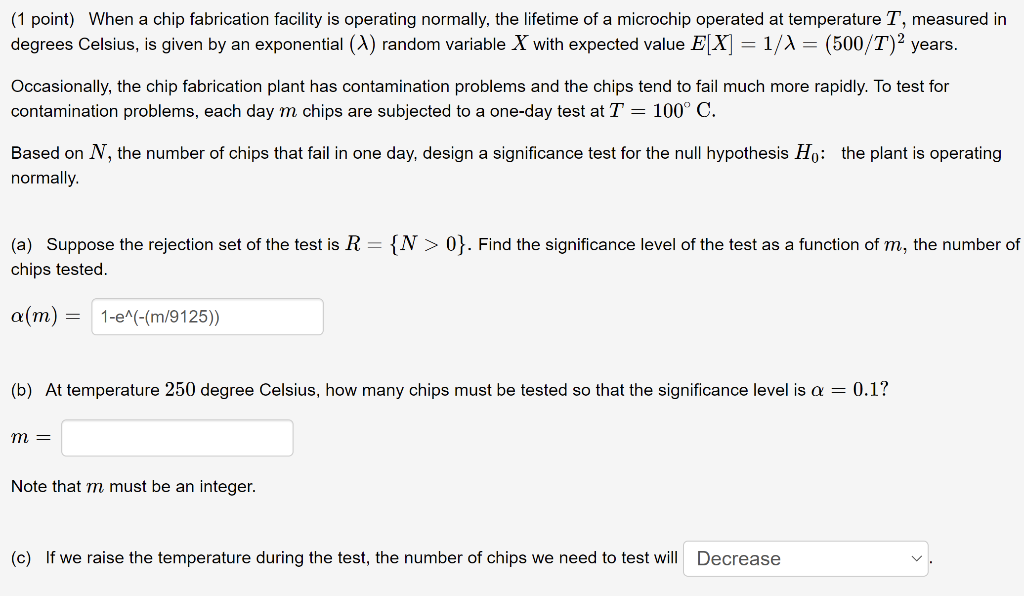
Task: Focus the significance level answer field
Action: 206,316
